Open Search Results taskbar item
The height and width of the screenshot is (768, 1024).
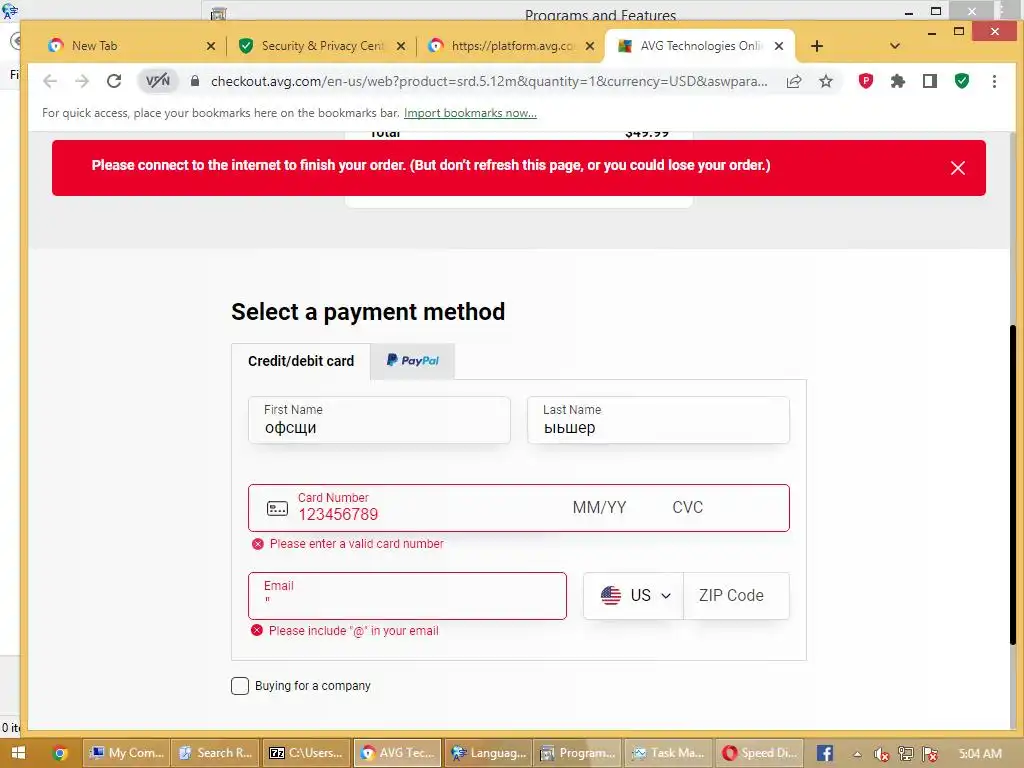pos(216,753)
